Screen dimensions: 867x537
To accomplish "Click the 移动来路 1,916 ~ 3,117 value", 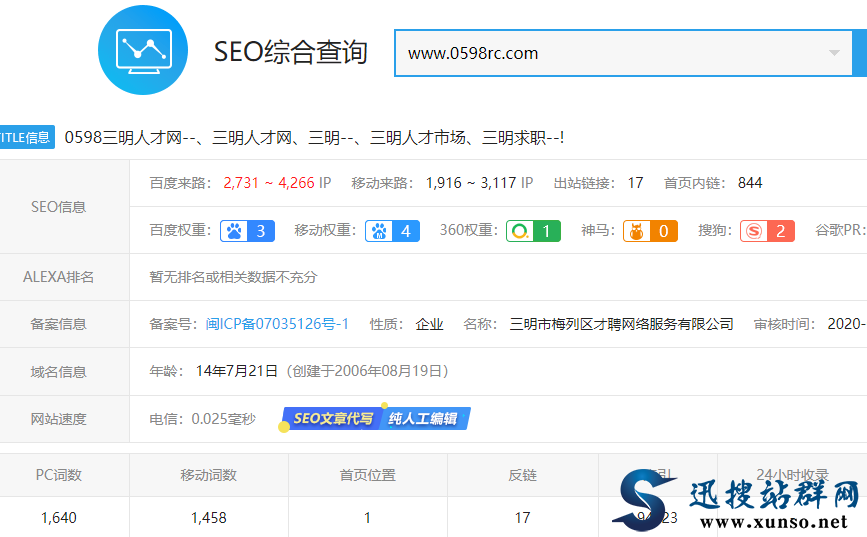I will (x=471, y=183).
